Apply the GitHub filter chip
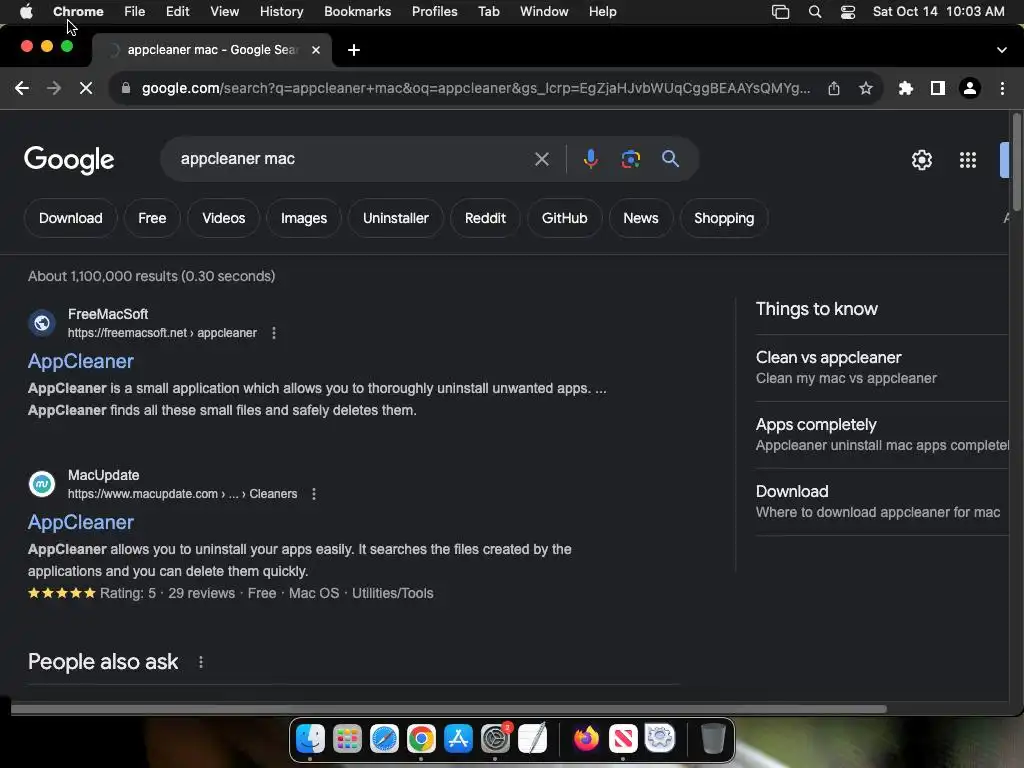The width and height of the screenshot is (1024, 768). click(x=564, y=218)
